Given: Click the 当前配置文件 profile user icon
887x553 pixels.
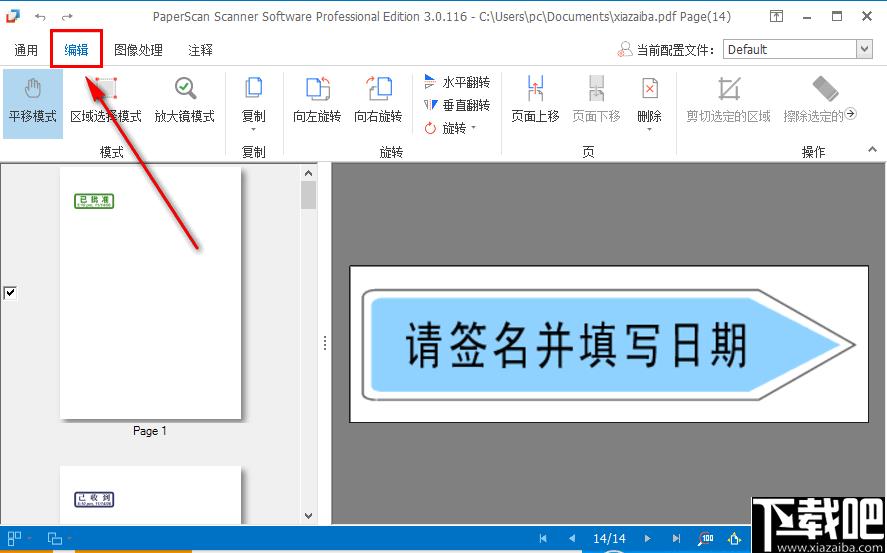Looking at the screenshot, I should pos(625,50).
